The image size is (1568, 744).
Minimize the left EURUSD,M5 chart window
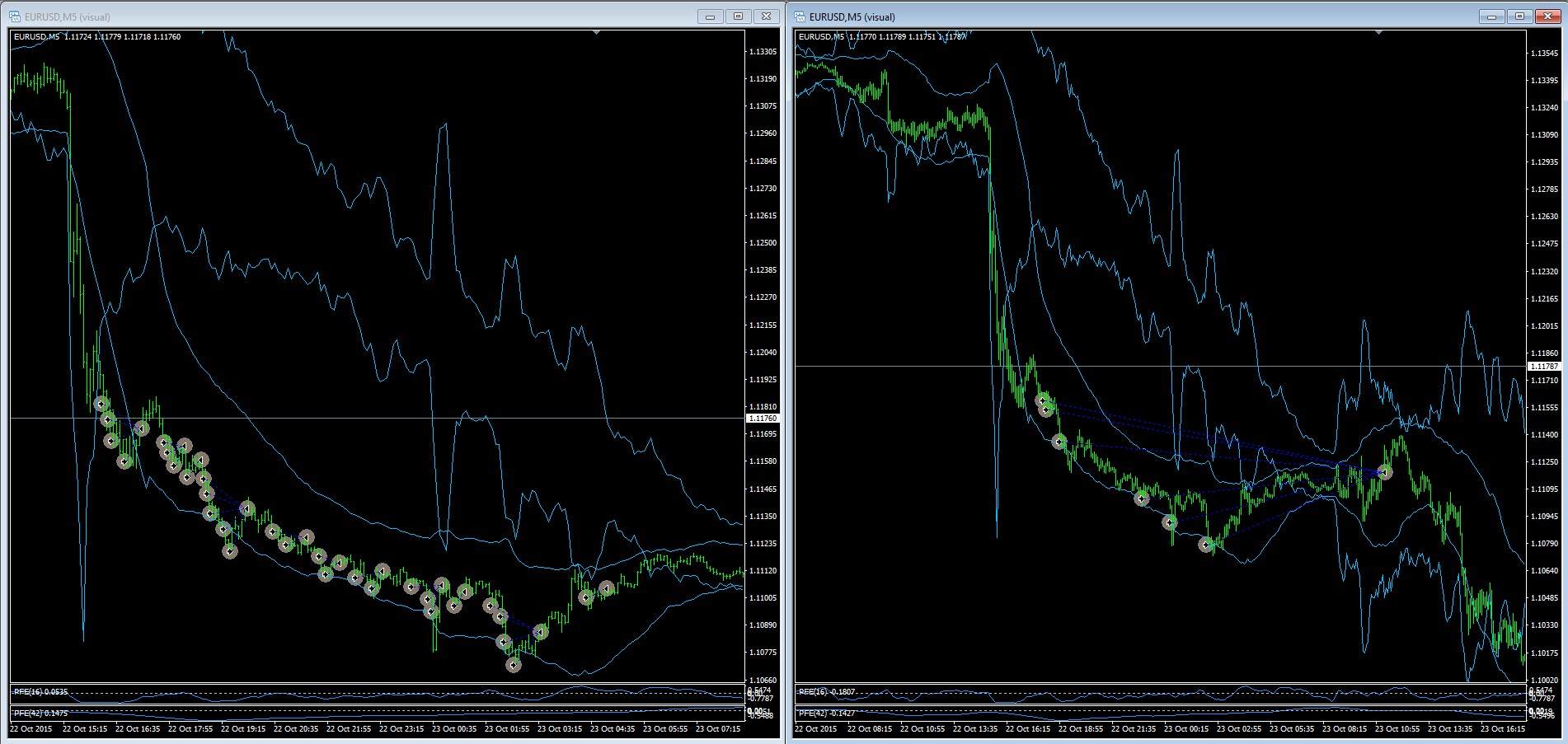pyautogui.click(x=710, y=16)
